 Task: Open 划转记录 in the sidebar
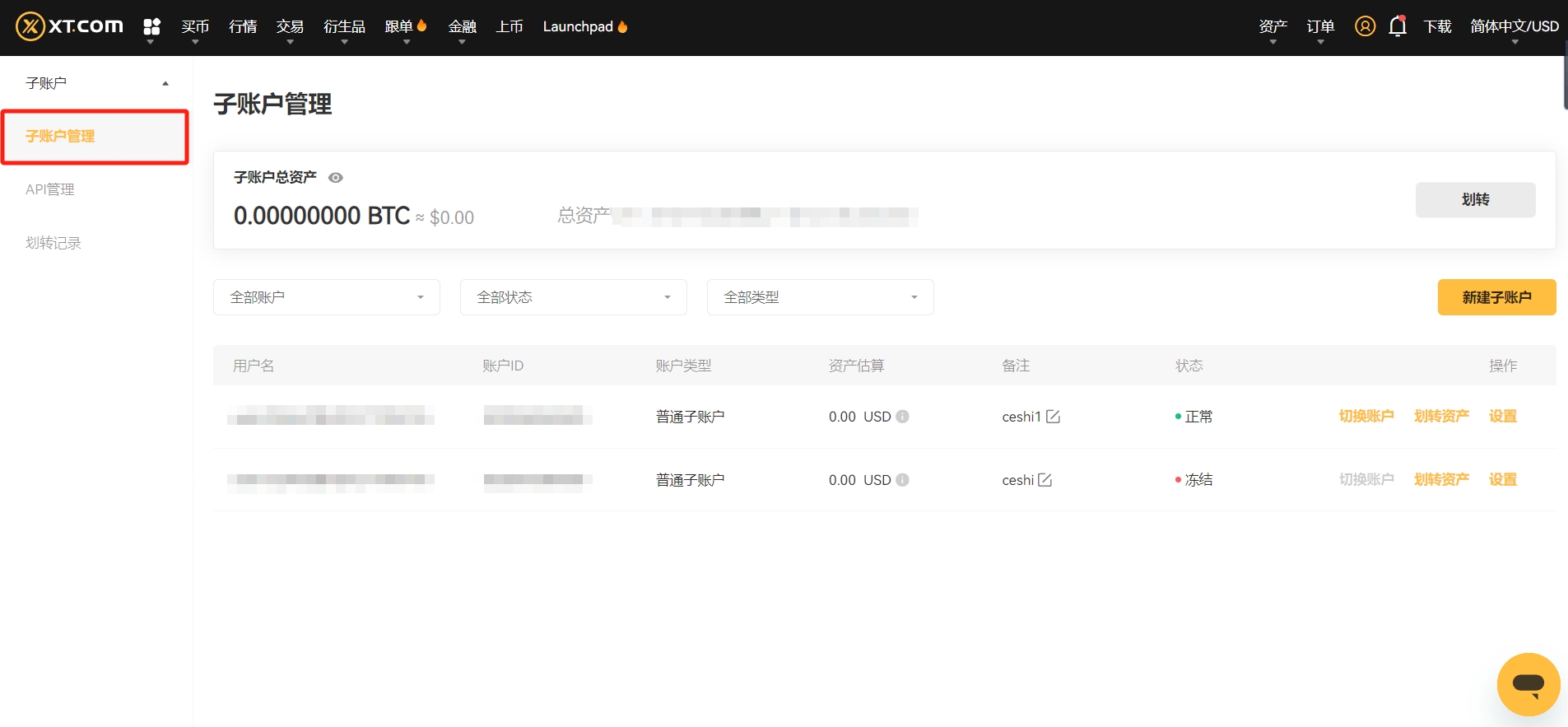click(x=54, y=243)
